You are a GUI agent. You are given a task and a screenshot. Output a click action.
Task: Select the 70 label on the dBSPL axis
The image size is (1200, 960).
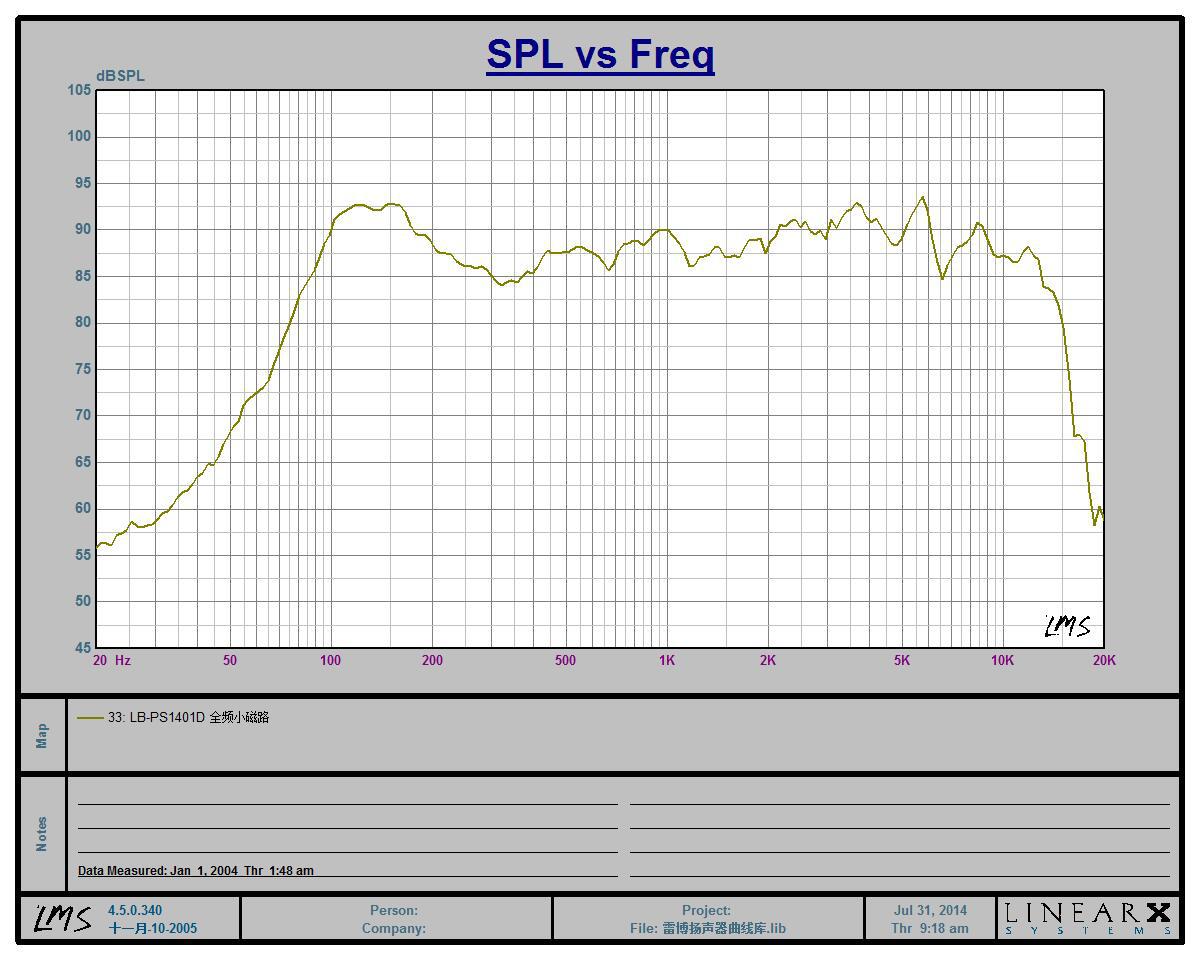[x=83, y=415]
